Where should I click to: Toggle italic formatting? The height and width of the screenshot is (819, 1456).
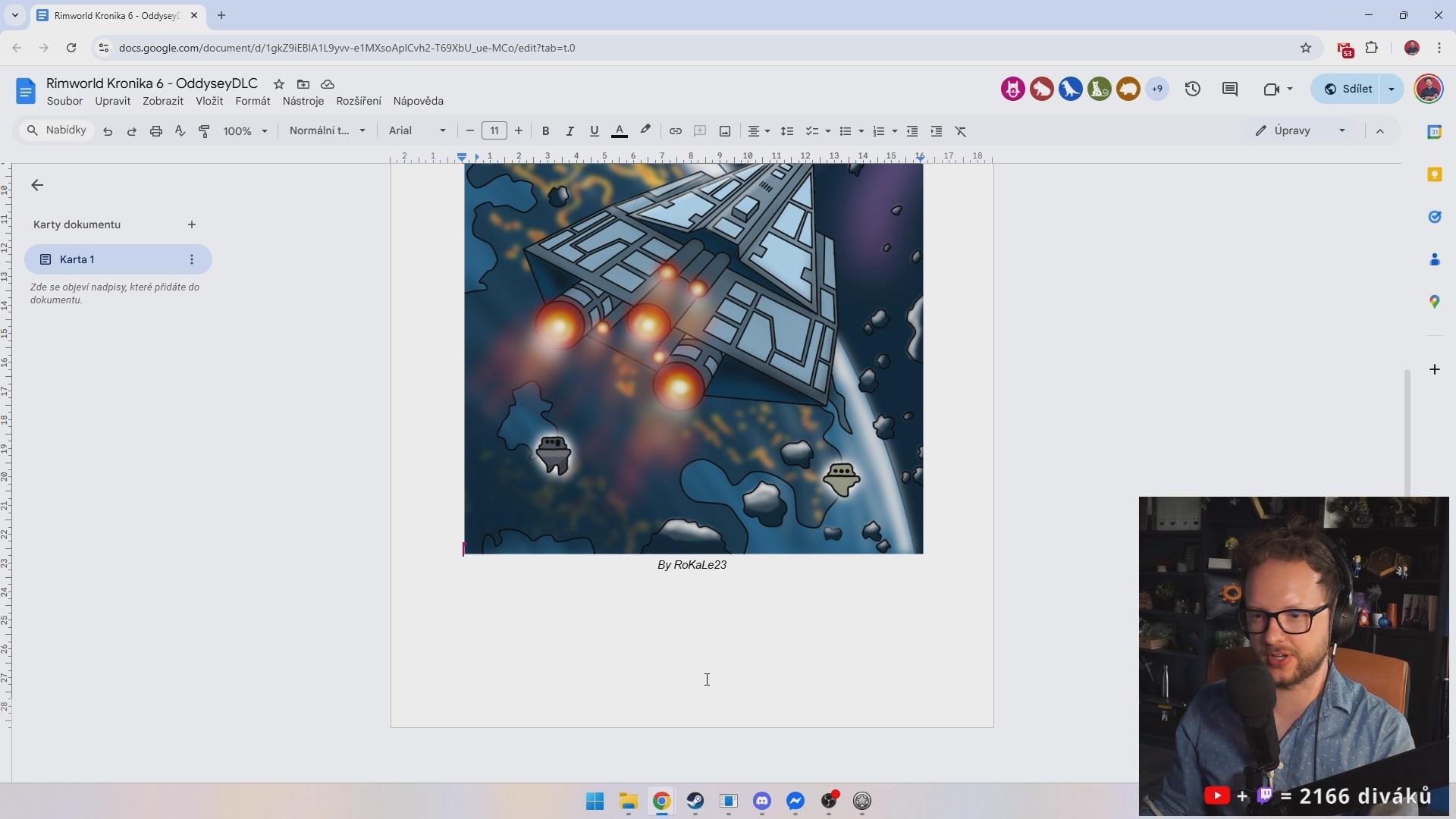click(570, 131)
